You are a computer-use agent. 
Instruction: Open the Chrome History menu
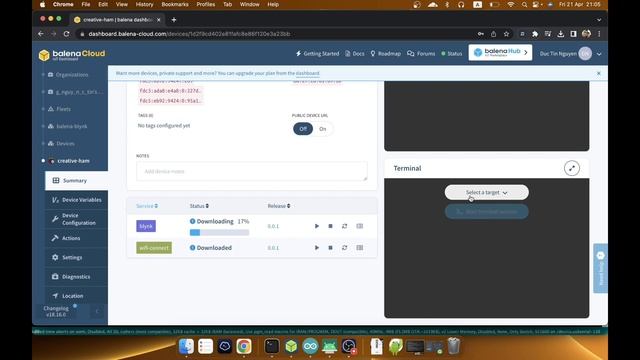point(144,4)
